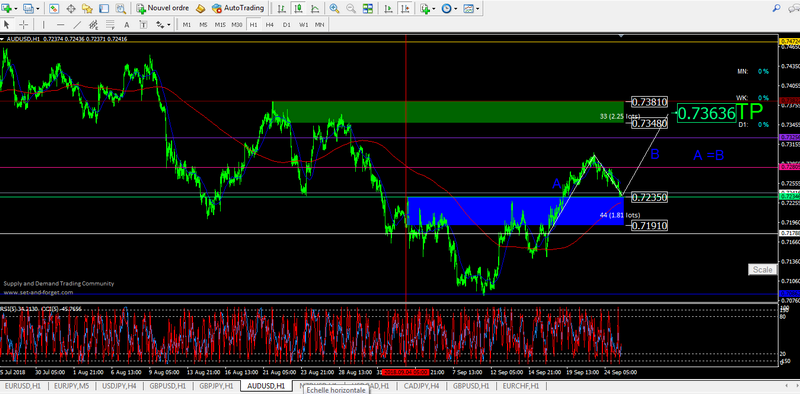
Task: Zoom out on the chart with magnifier minus
Action: [351, 8]
